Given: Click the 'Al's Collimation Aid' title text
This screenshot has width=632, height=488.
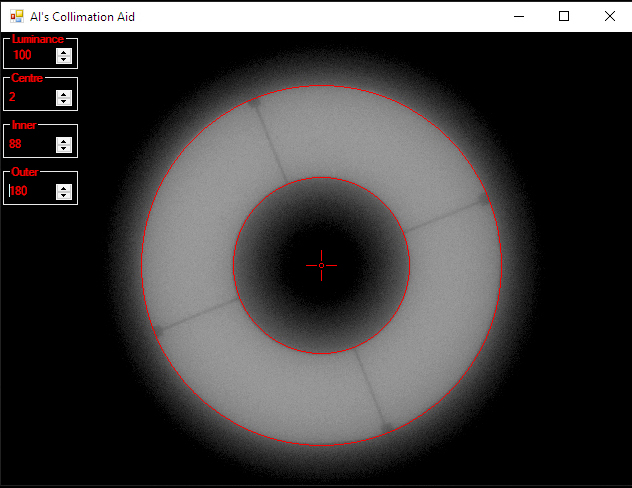Looking at the screenshot, I should (x=82, y=17).
